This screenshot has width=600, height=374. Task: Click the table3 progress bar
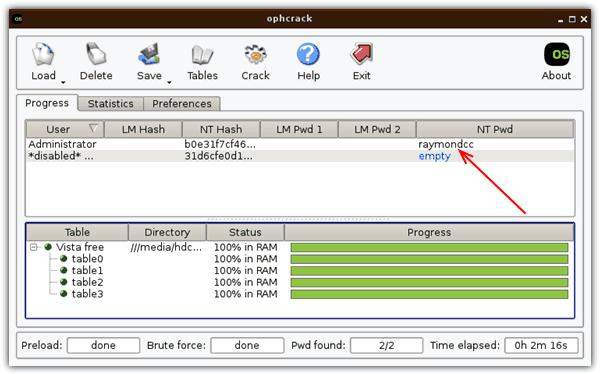(429, 294)
